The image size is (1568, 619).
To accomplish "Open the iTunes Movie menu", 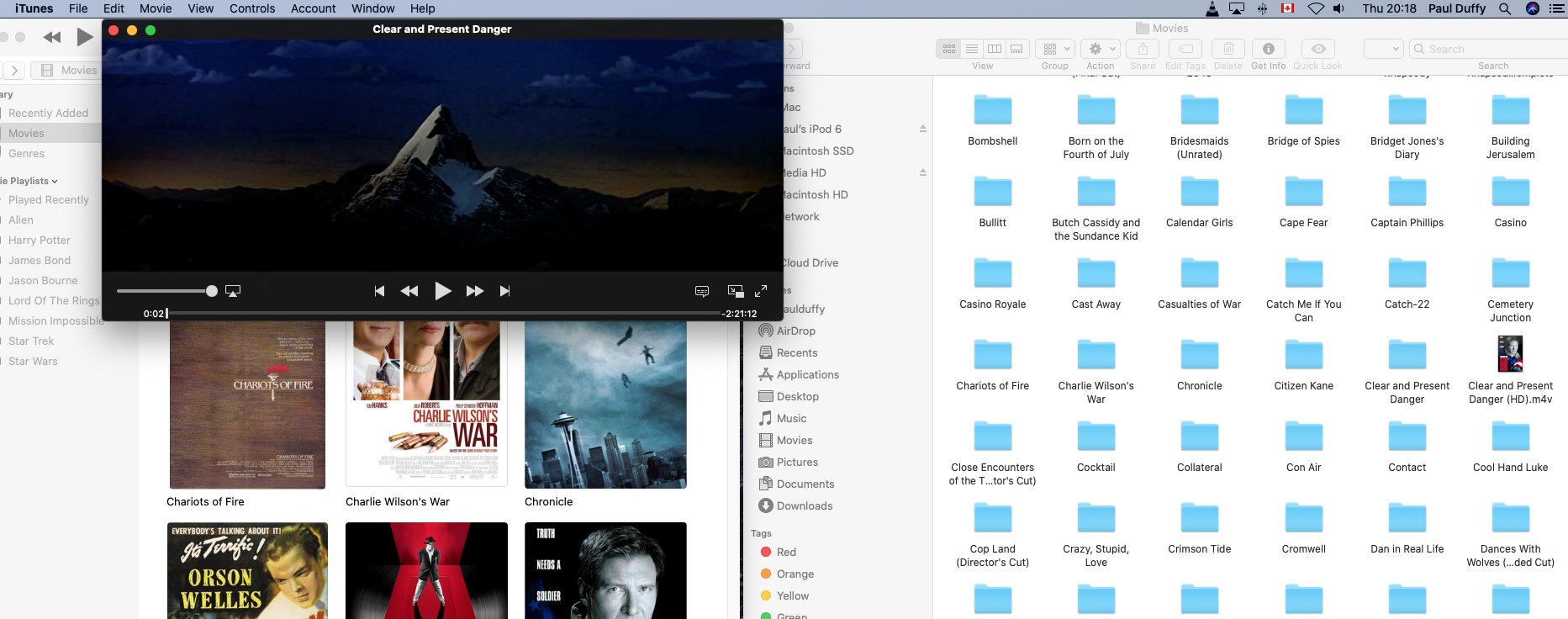I will [156, 8].
